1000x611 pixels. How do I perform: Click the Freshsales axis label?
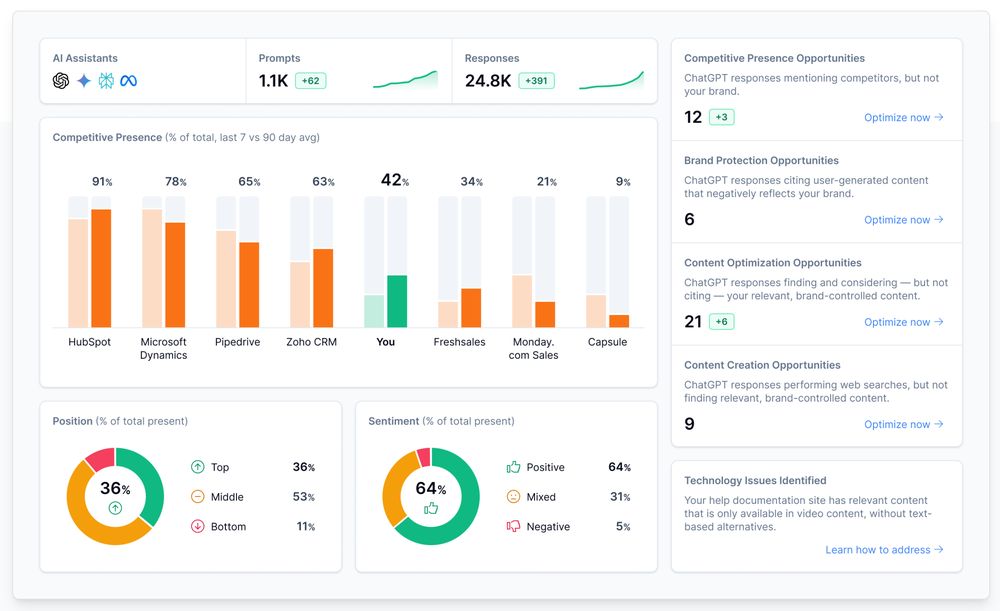click(x=459, y=342)
